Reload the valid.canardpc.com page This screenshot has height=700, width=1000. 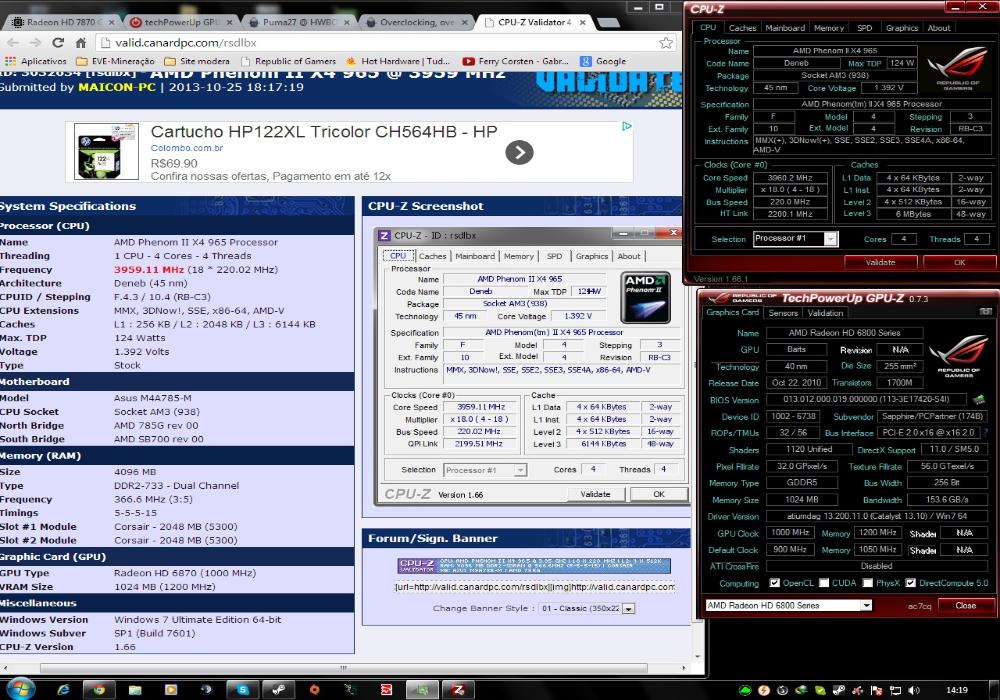58,43
